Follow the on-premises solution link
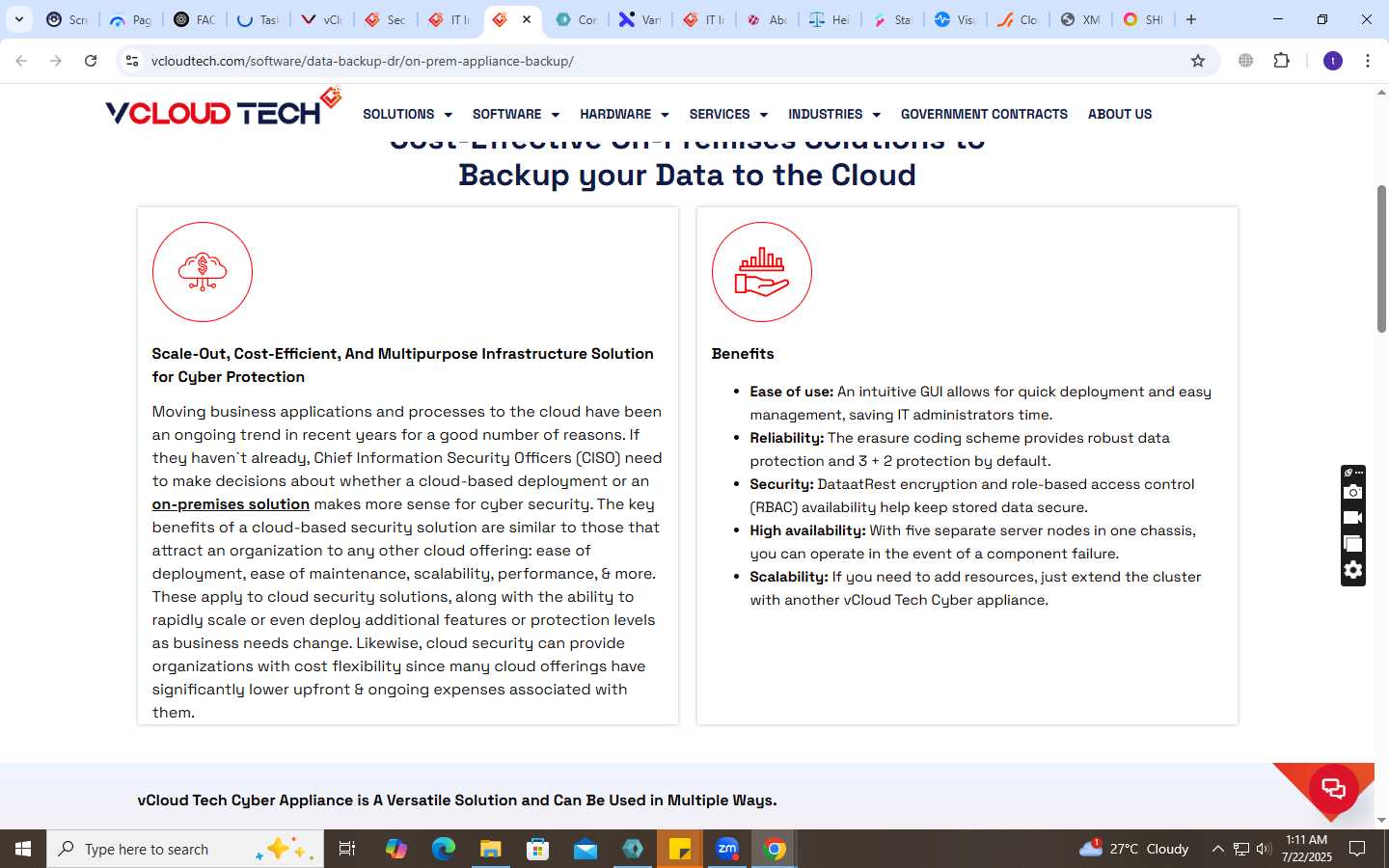This screenshot has width=1389, height=868. click(x=231, y=504)
